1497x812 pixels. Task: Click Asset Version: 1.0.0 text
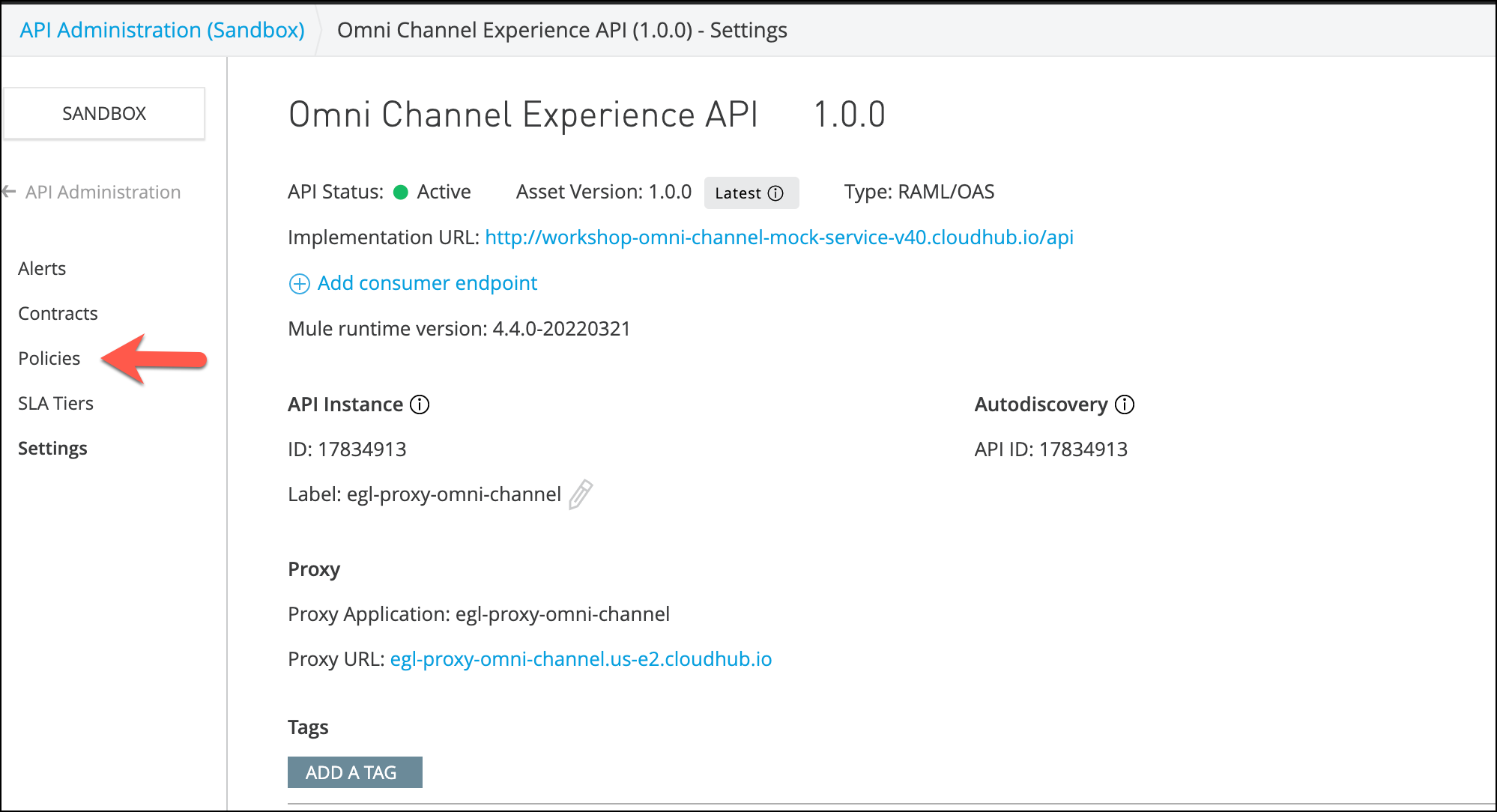pyautogui.click(x=603, y=192)
